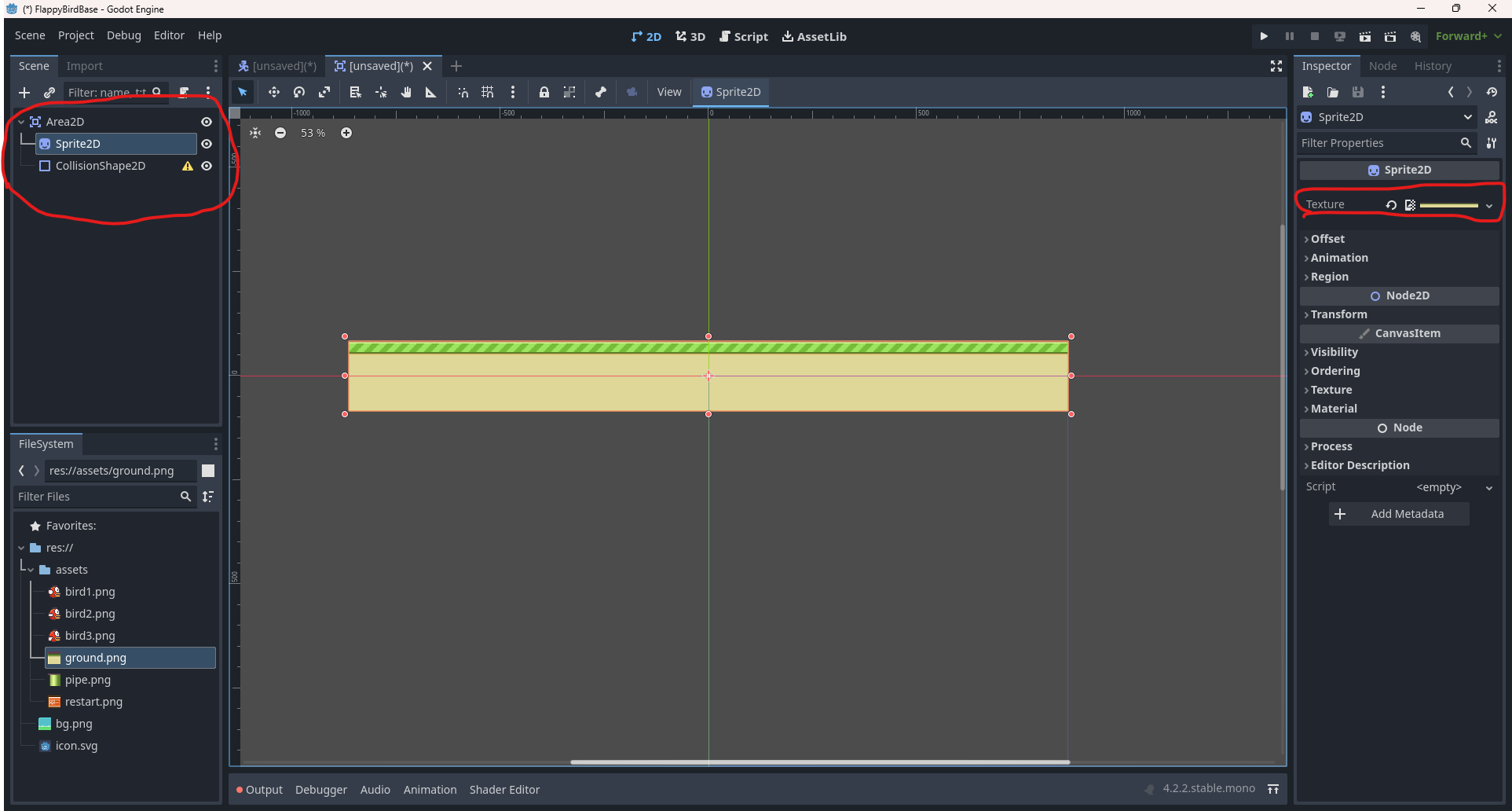Viewport: 1512px width, 811px height.
Task: Toggle Sprite2D node visibility eye
Action: pyautogui.click(x=207, y=144)
